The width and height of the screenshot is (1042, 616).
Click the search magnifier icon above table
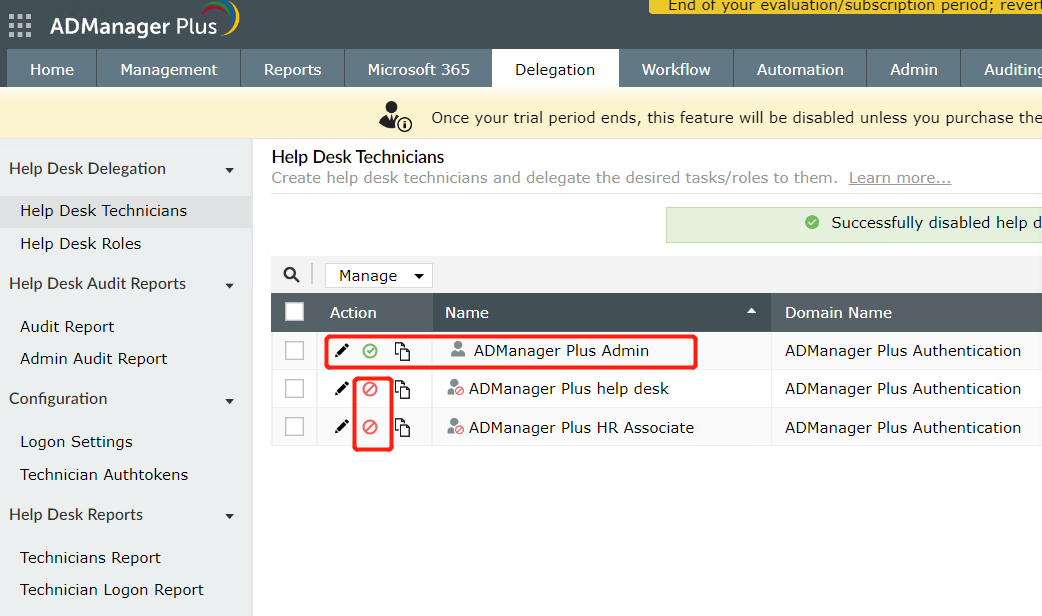coord(291,275)
